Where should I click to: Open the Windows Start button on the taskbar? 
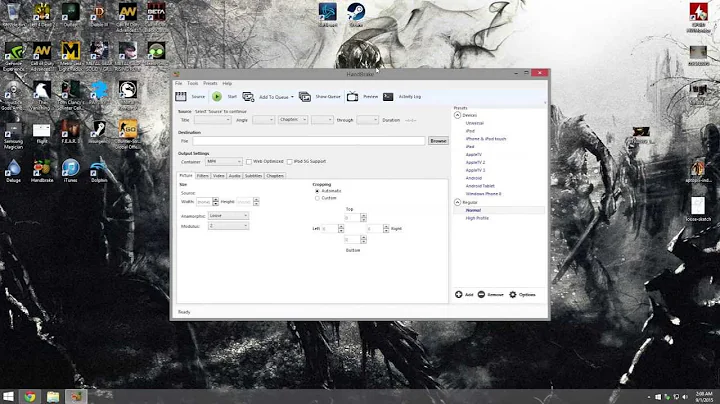pyautogui.click(x=8, y=397)
